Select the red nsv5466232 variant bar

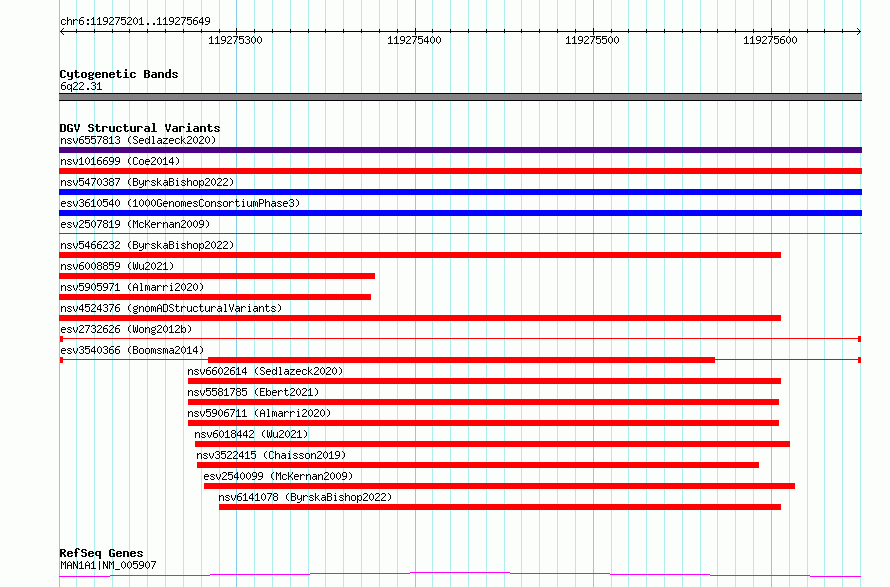[420, 255]
